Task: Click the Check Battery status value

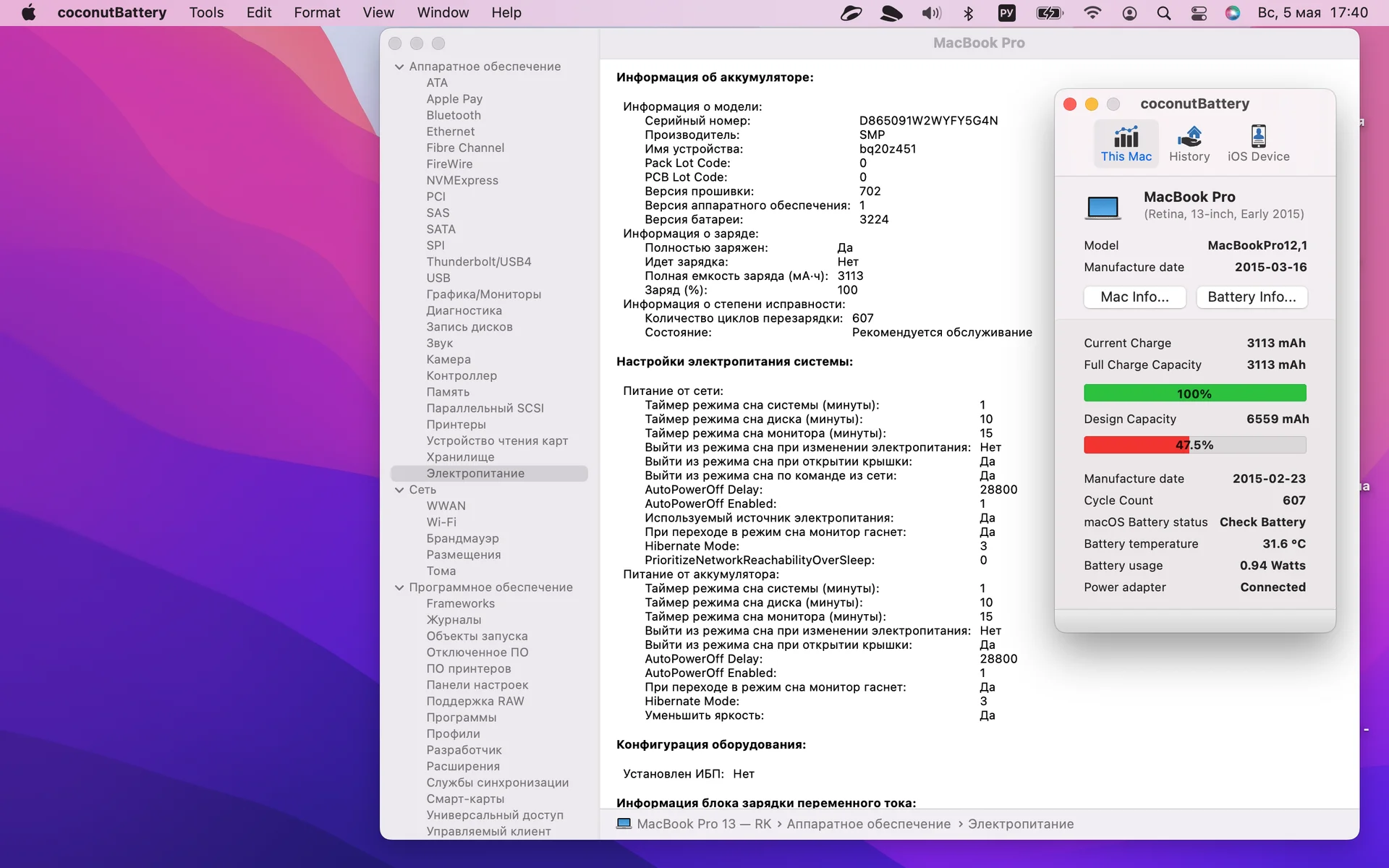Action: pos(1262,522)
